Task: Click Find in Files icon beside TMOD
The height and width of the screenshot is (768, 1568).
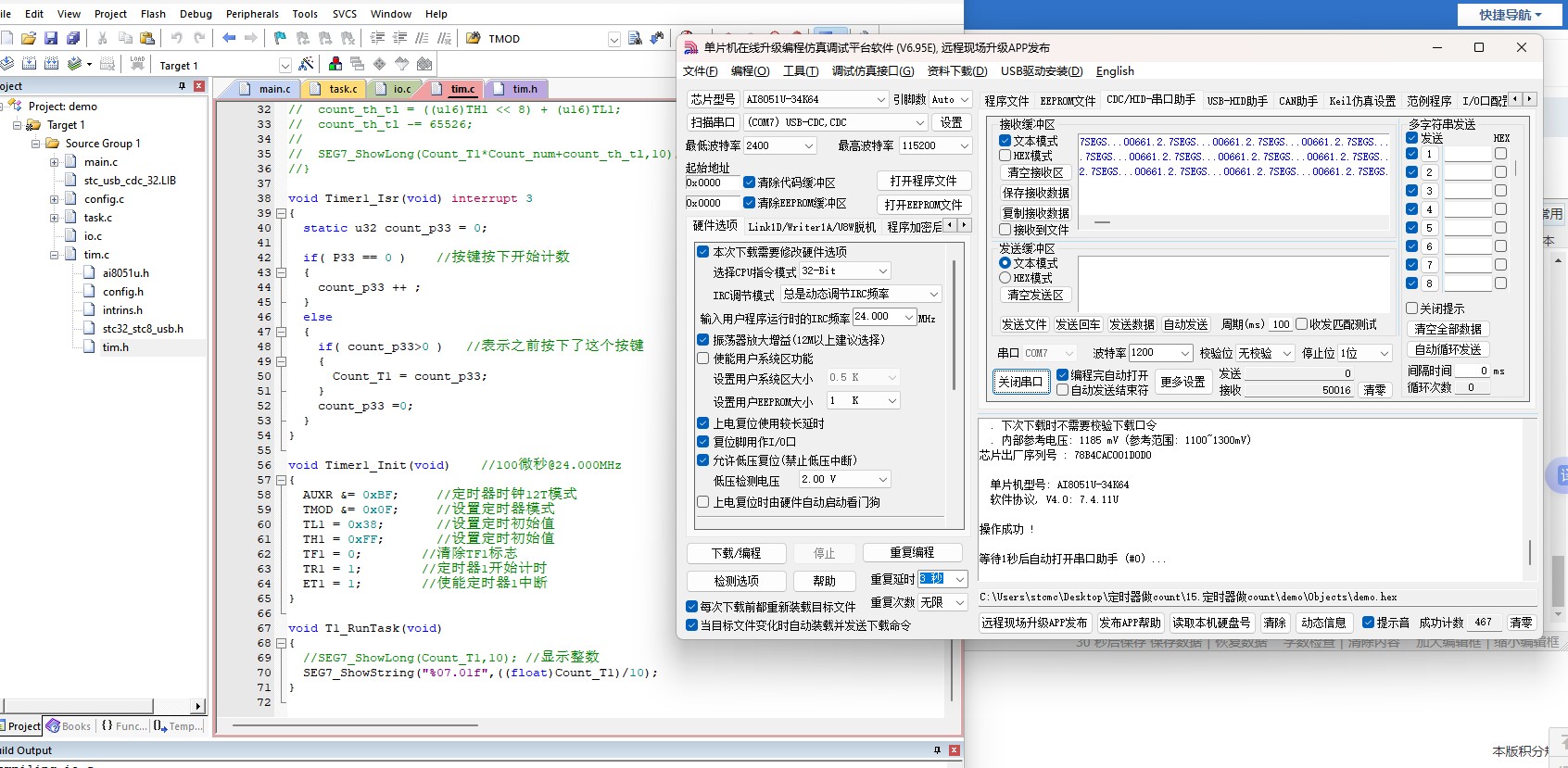Action: 474,38
